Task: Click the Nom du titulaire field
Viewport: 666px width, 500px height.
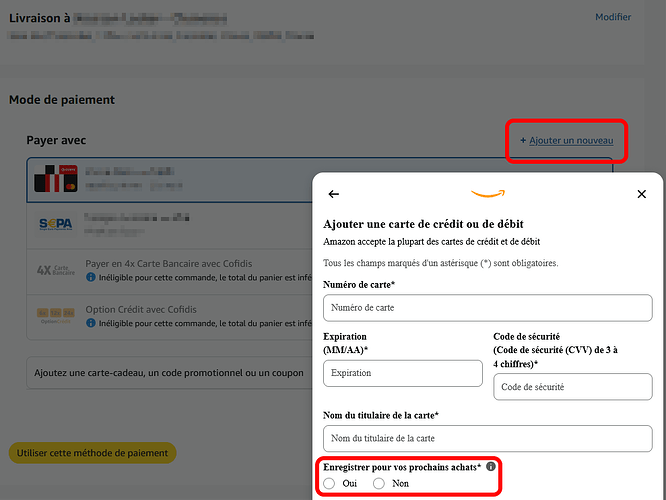Action: pyautogui.click(x=487, y=438)
